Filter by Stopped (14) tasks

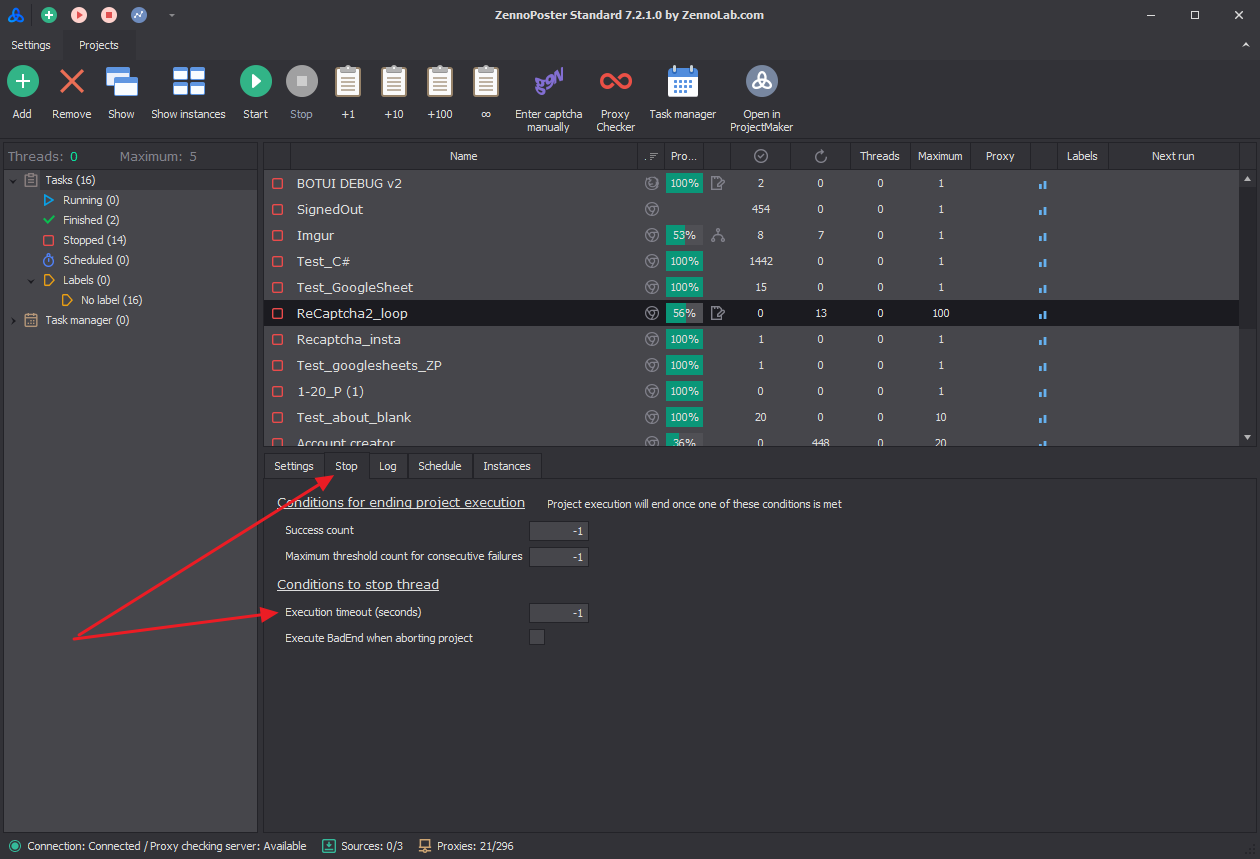point(94,240)
